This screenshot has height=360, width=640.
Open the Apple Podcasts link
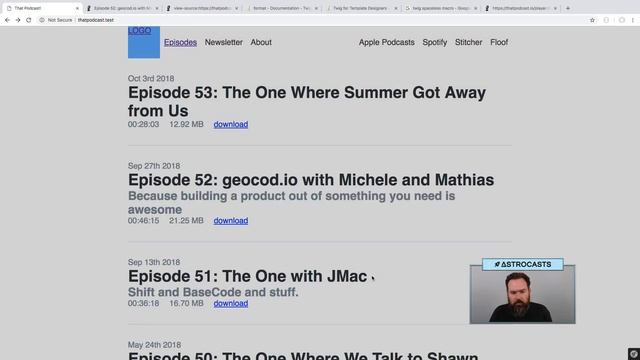coord(387,42)
